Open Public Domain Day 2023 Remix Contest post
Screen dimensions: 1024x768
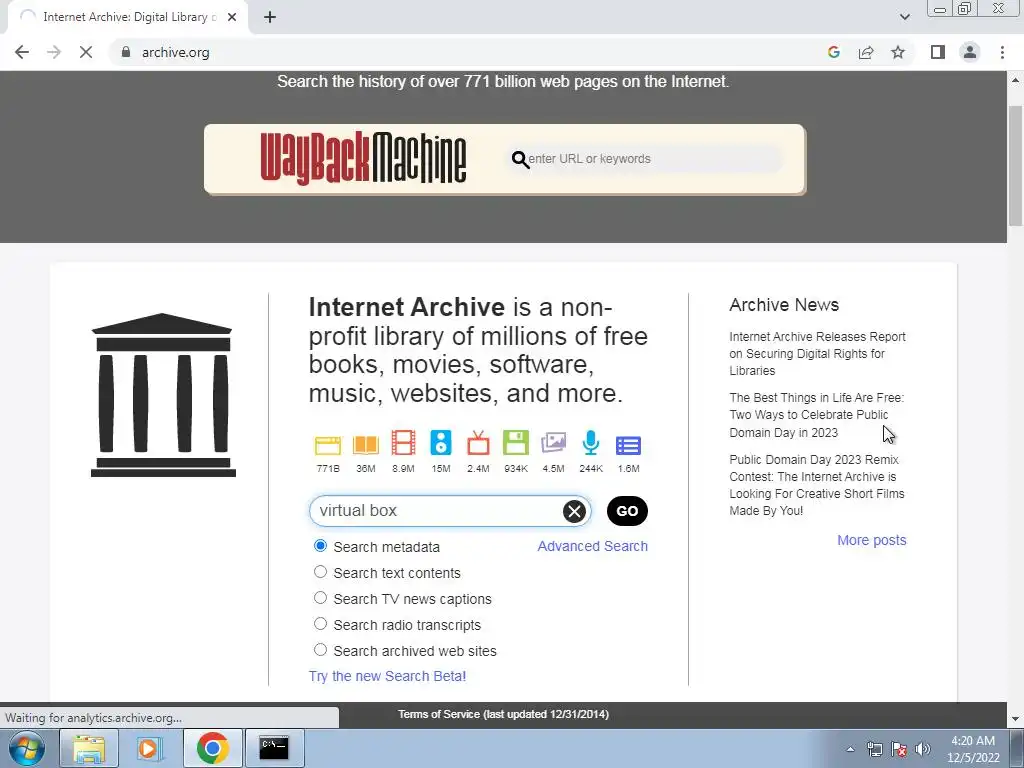[816, 485]
